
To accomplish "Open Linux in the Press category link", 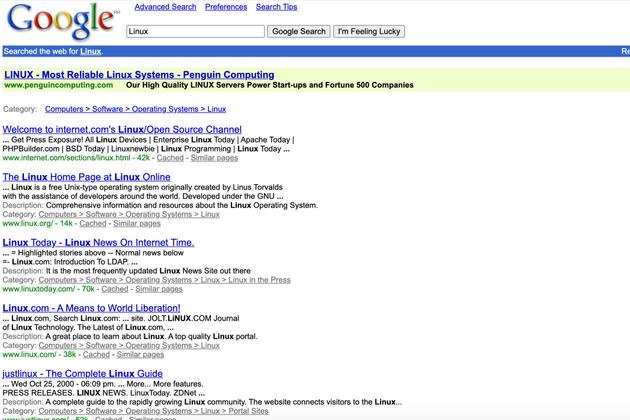I will pos(164,280).
